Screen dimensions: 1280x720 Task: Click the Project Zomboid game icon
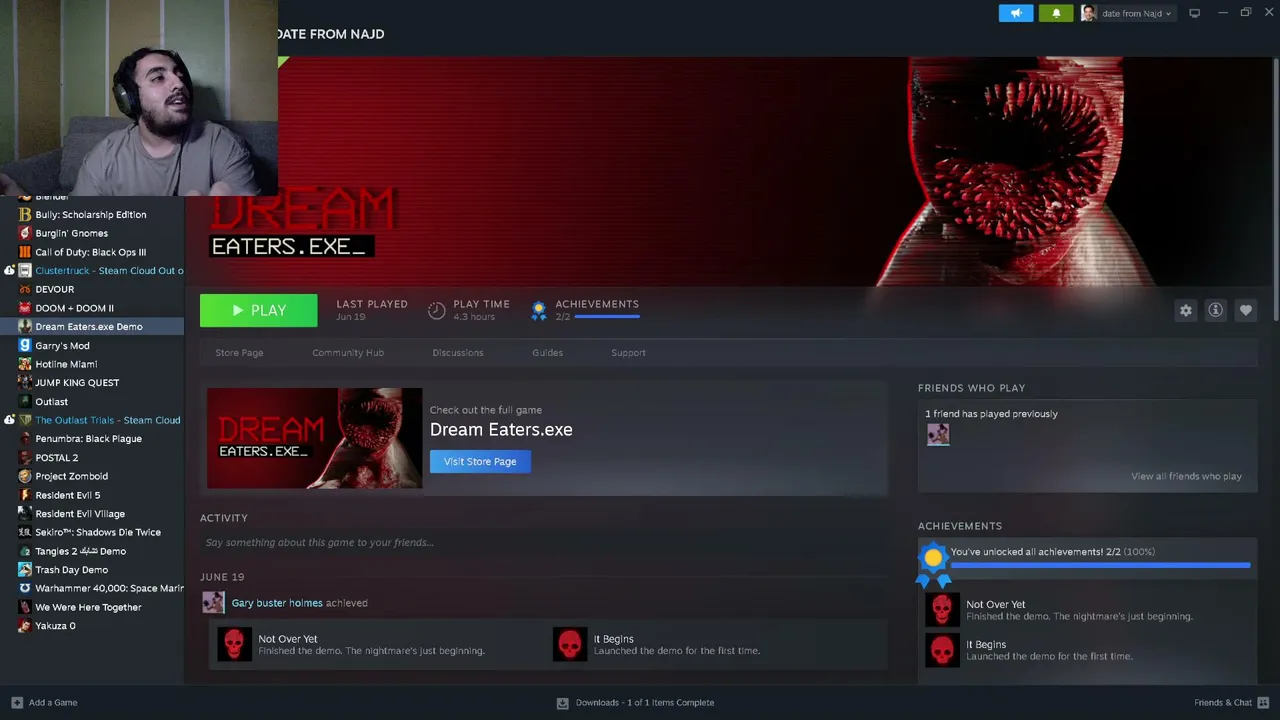[25, 476]
